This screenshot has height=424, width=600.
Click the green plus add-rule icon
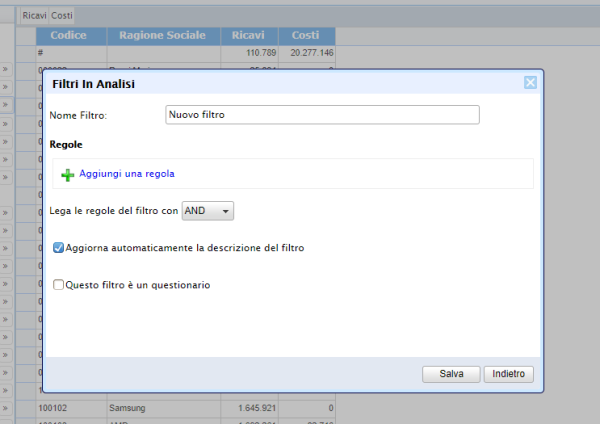67,174
